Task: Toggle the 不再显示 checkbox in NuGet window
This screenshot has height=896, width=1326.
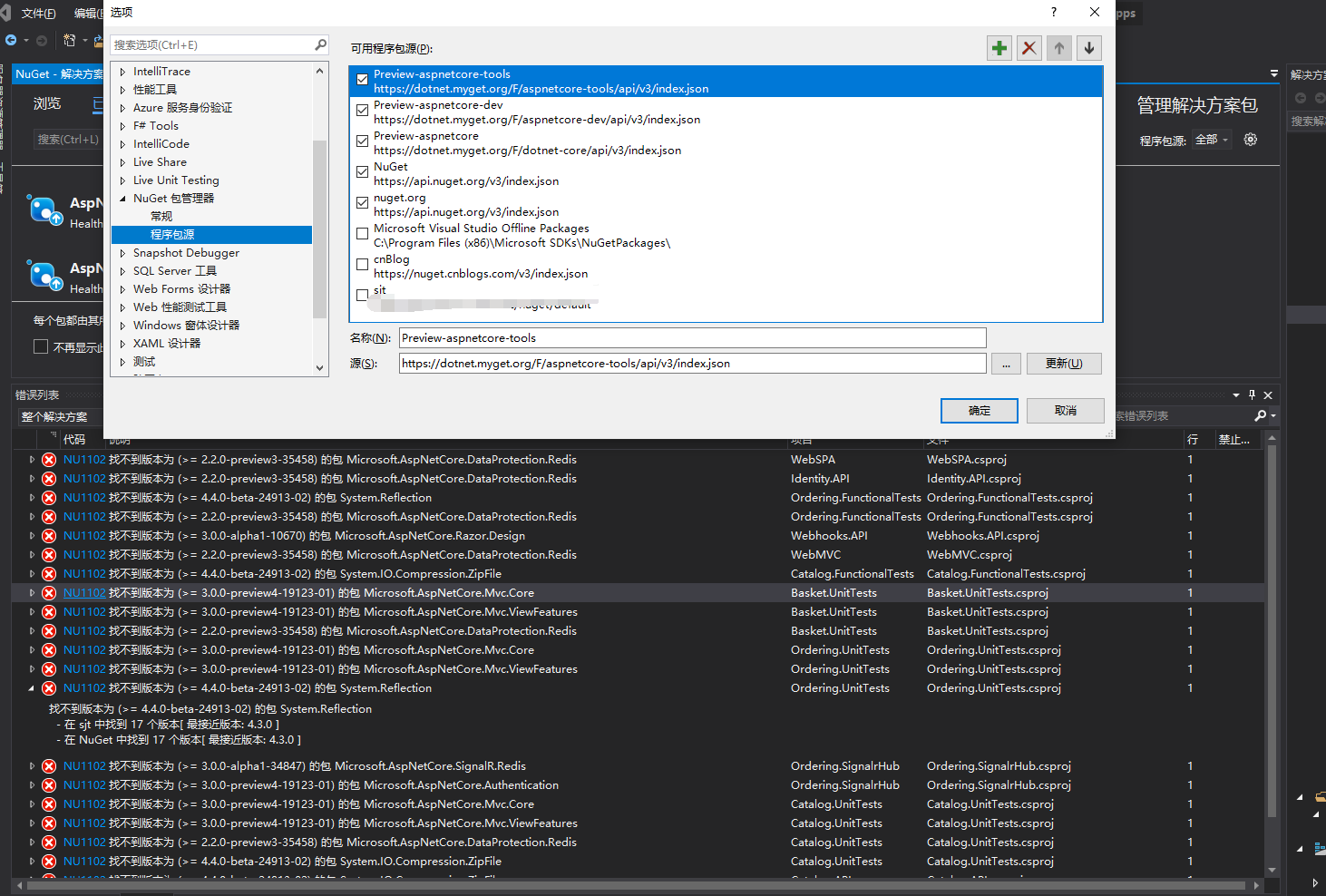Action: (40, 346)
